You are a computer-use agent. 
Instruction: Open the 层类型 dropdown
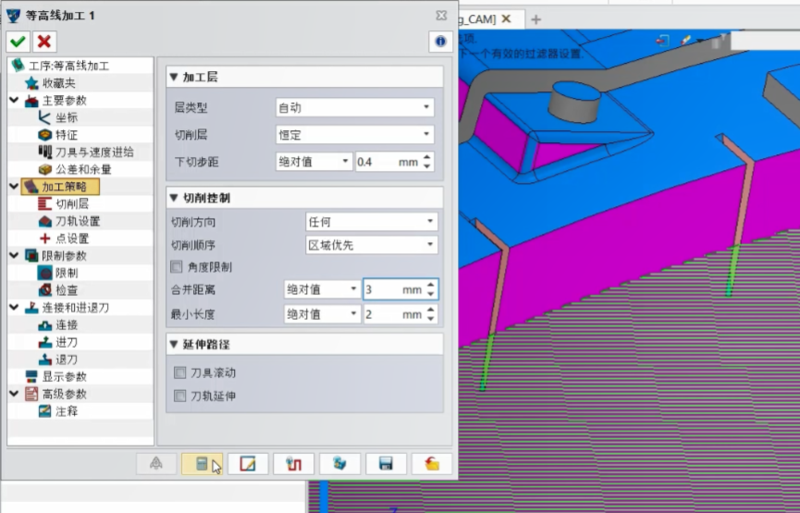pyautogui.click(x=354, y=108)
